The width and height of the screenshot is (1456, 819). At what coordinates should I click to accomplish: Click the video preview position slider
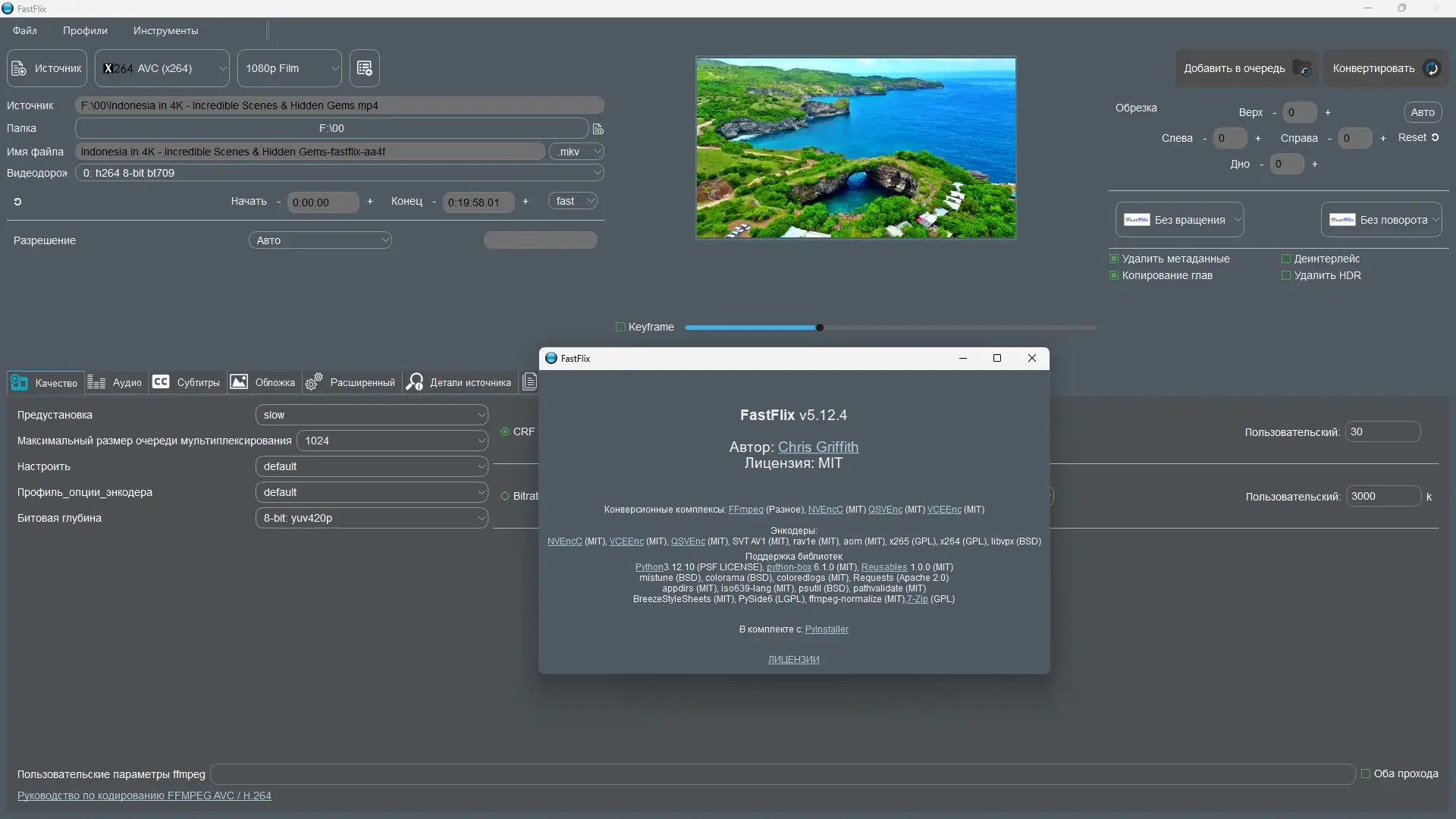pos(890,328)
